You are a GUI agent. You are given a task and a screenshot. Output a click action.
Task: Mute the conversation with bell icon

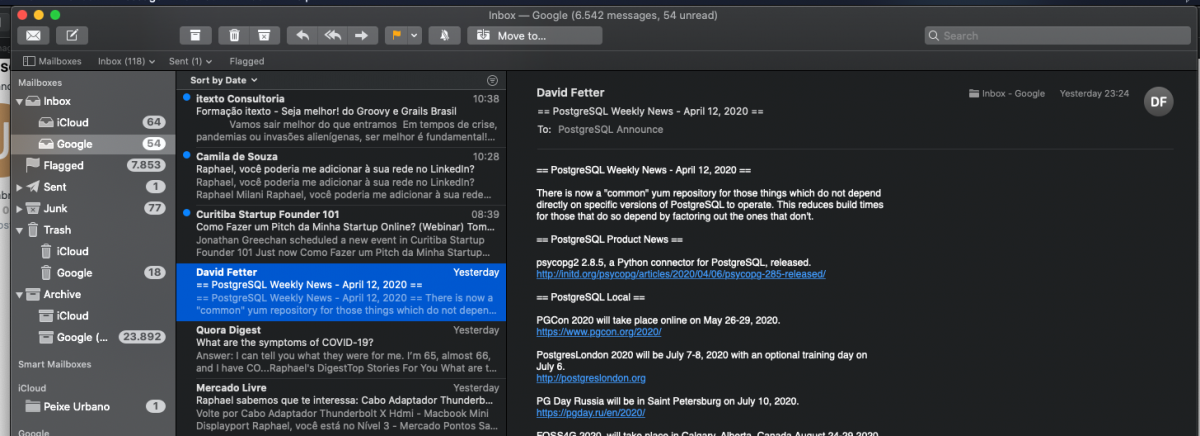tap(444, 36)
